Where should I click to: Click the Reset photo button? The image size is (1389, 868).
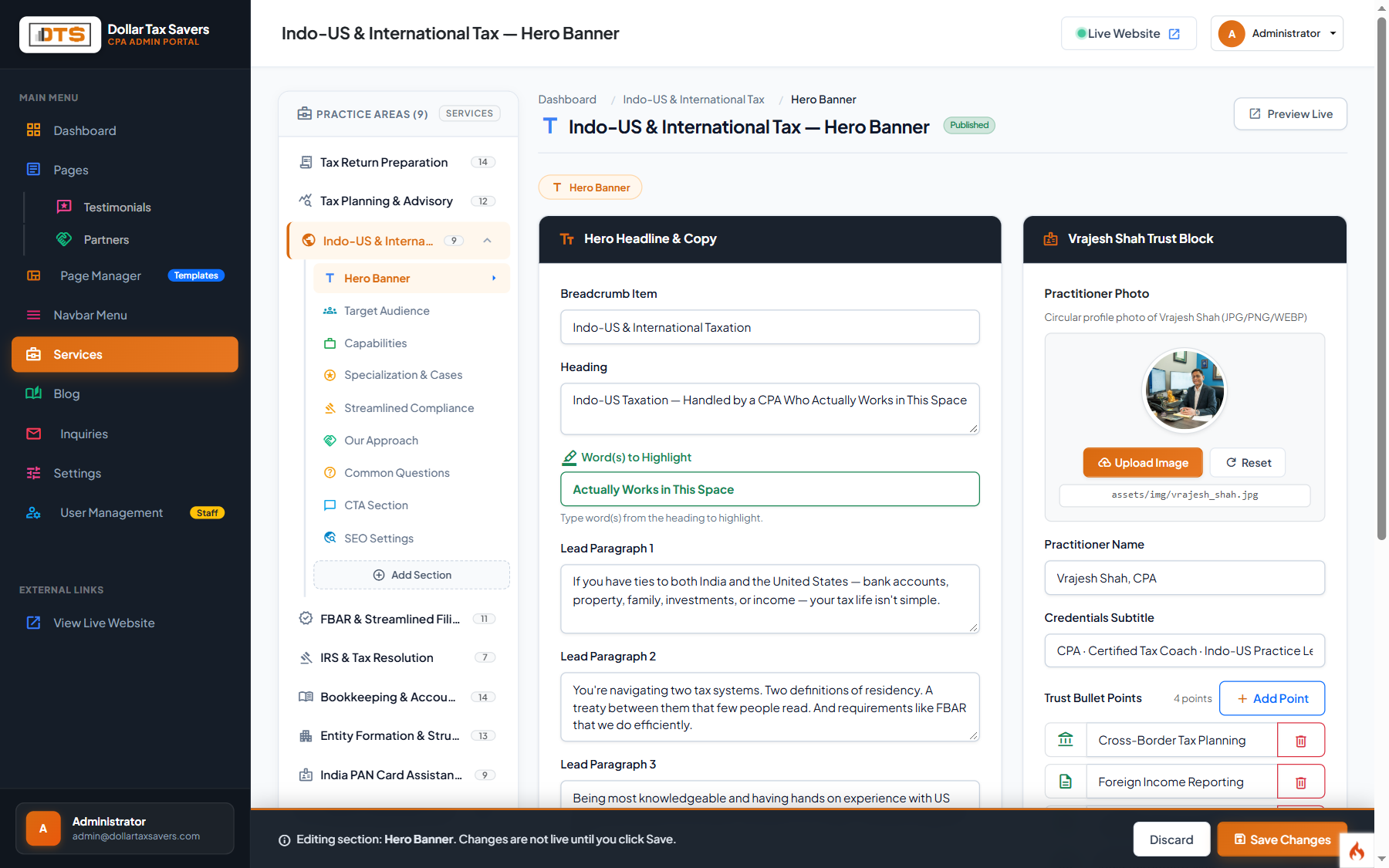click(x=1248, y=462)
